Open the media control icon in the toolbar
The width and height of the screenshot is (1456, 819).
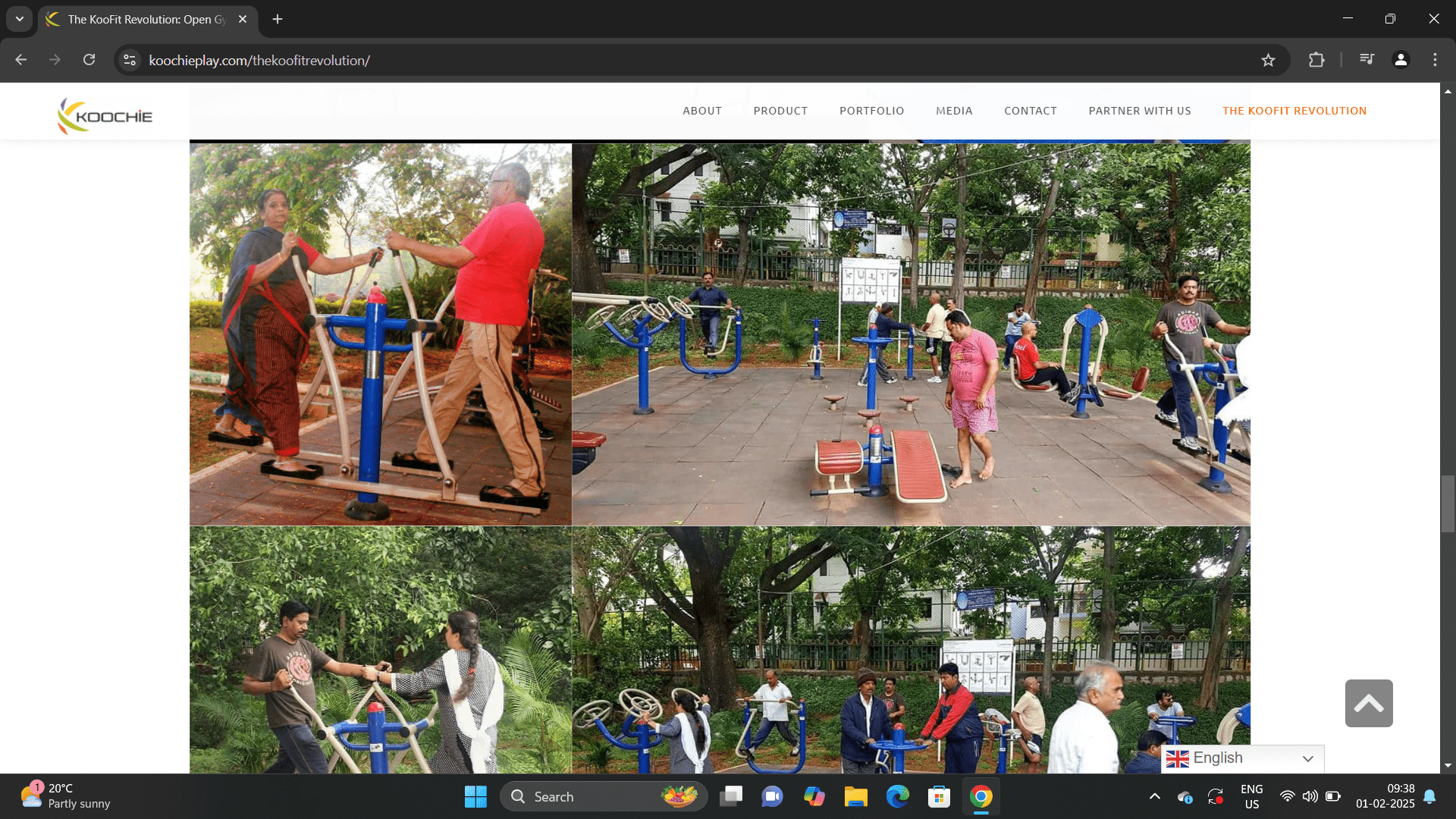(x=1367, y=60)
